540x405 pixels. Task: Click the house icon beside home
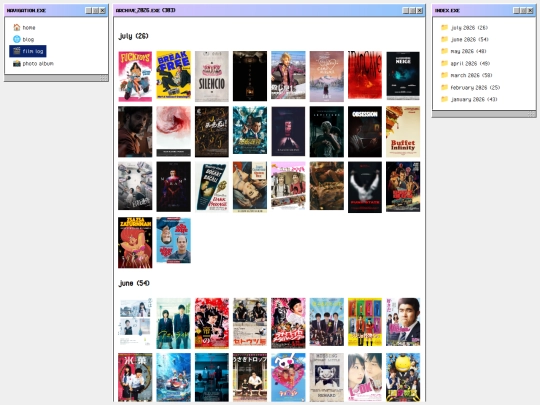click(x=17, y=27)
